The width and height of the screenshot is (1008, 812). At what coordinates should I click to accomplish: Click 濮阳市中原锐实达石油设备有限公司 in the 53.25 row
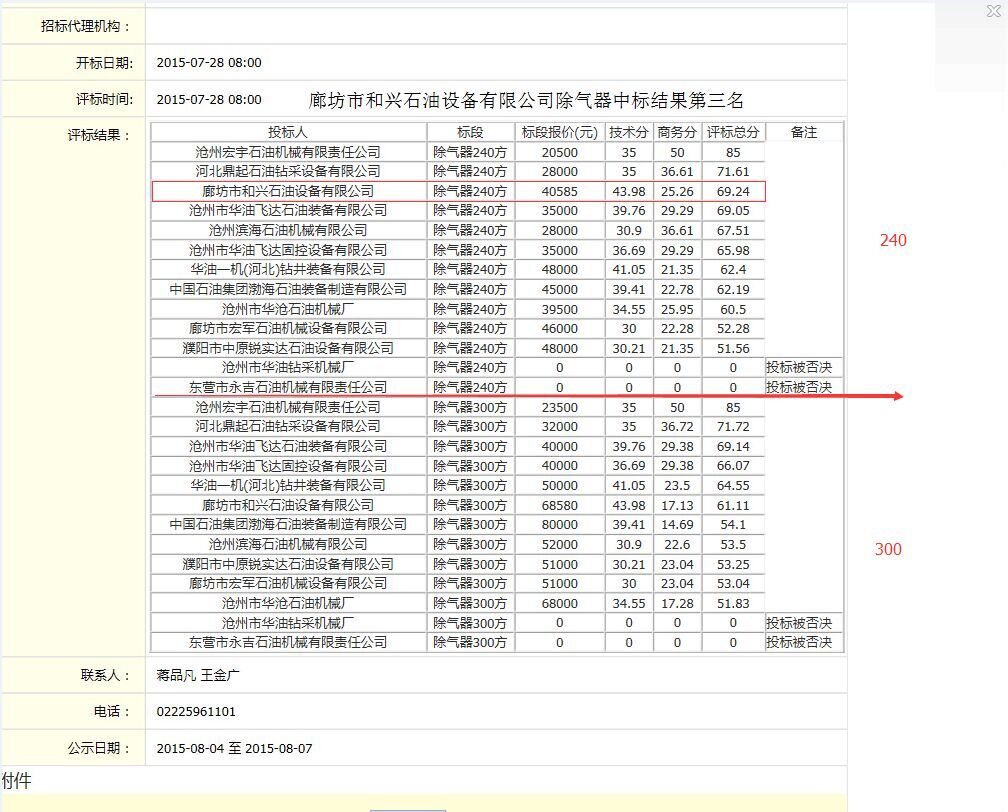coord(288,564)
